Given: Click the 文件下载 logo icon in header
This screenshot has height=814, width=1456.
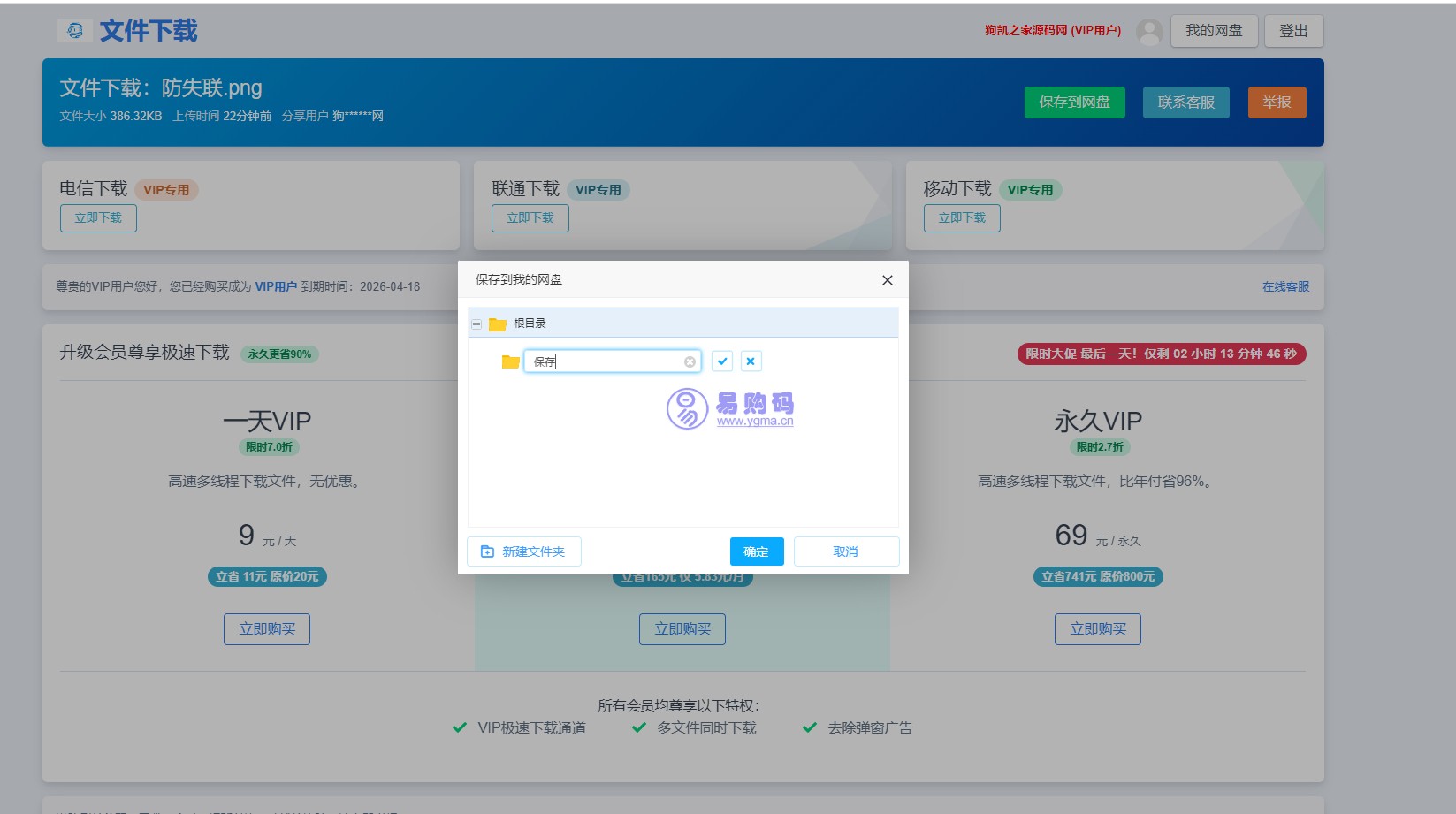Looking at the screenshot, I should [x=75, y=29].
